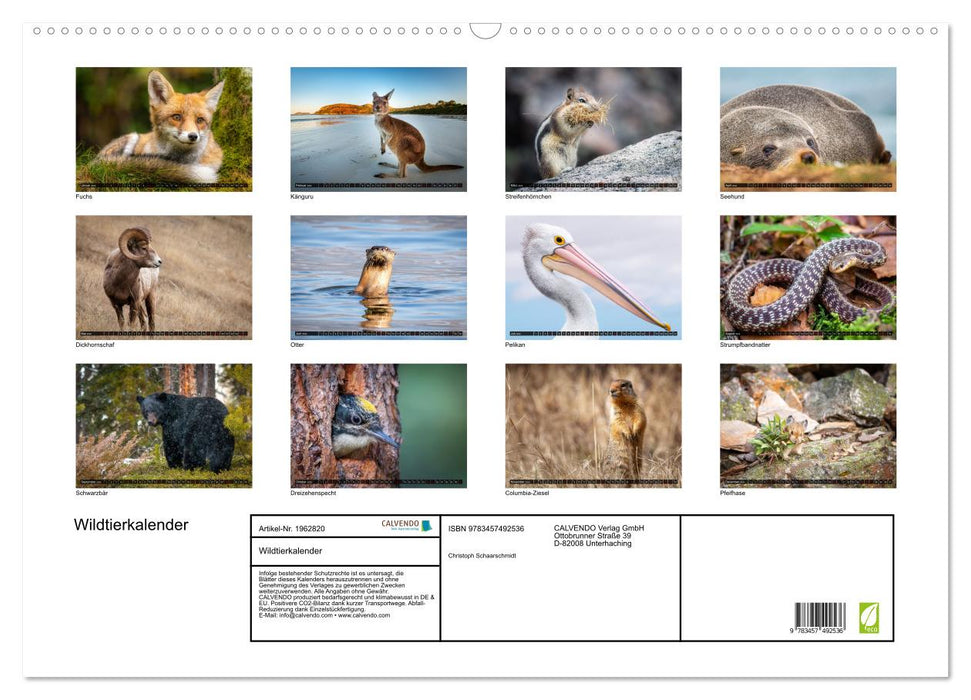The width and height of the screenshot is (971, 700).
Task: Open the Dickhornschaf ram photo
Action: 164,277
